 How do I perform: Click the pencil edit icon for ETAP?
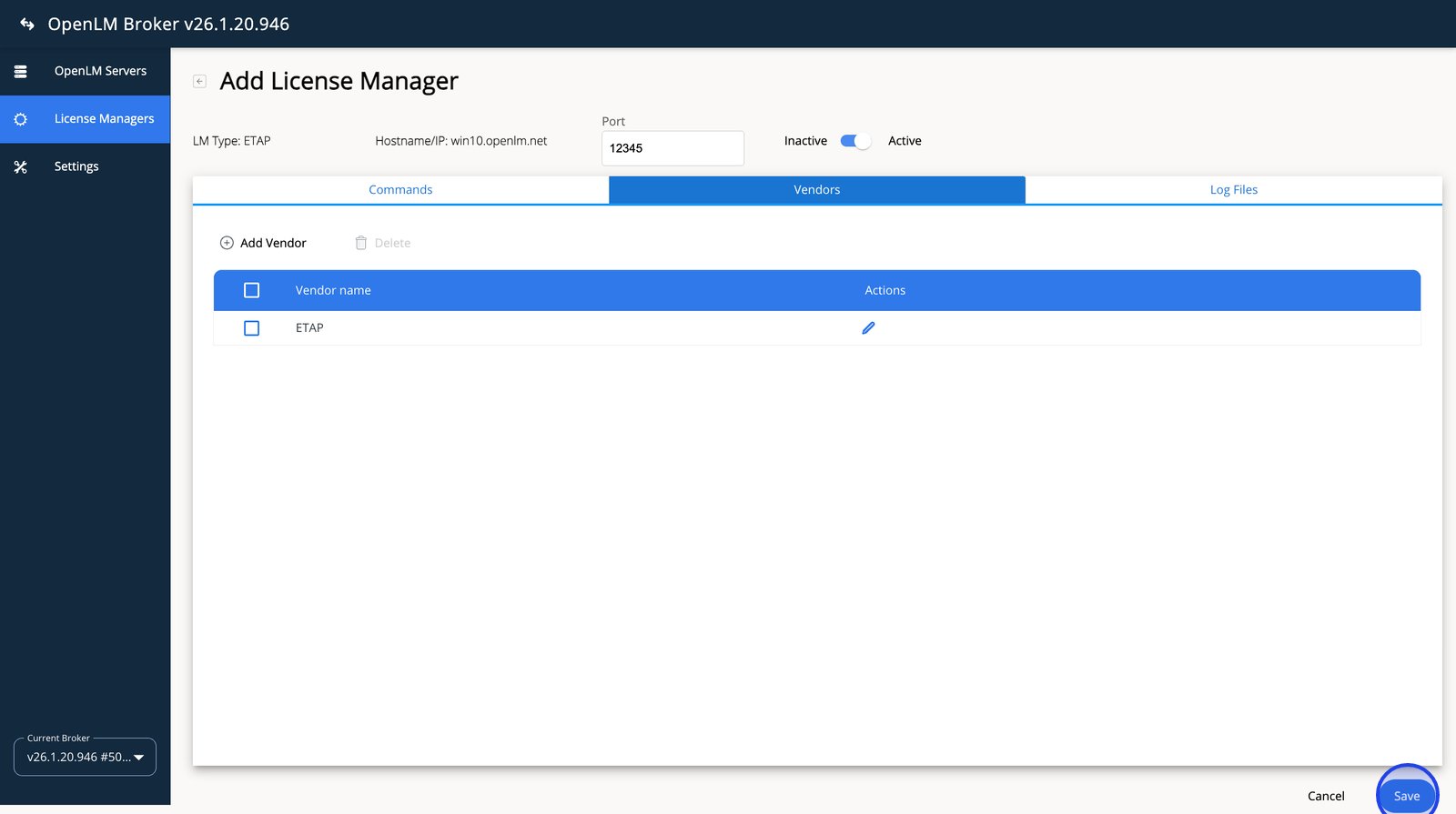click(868, 328)
